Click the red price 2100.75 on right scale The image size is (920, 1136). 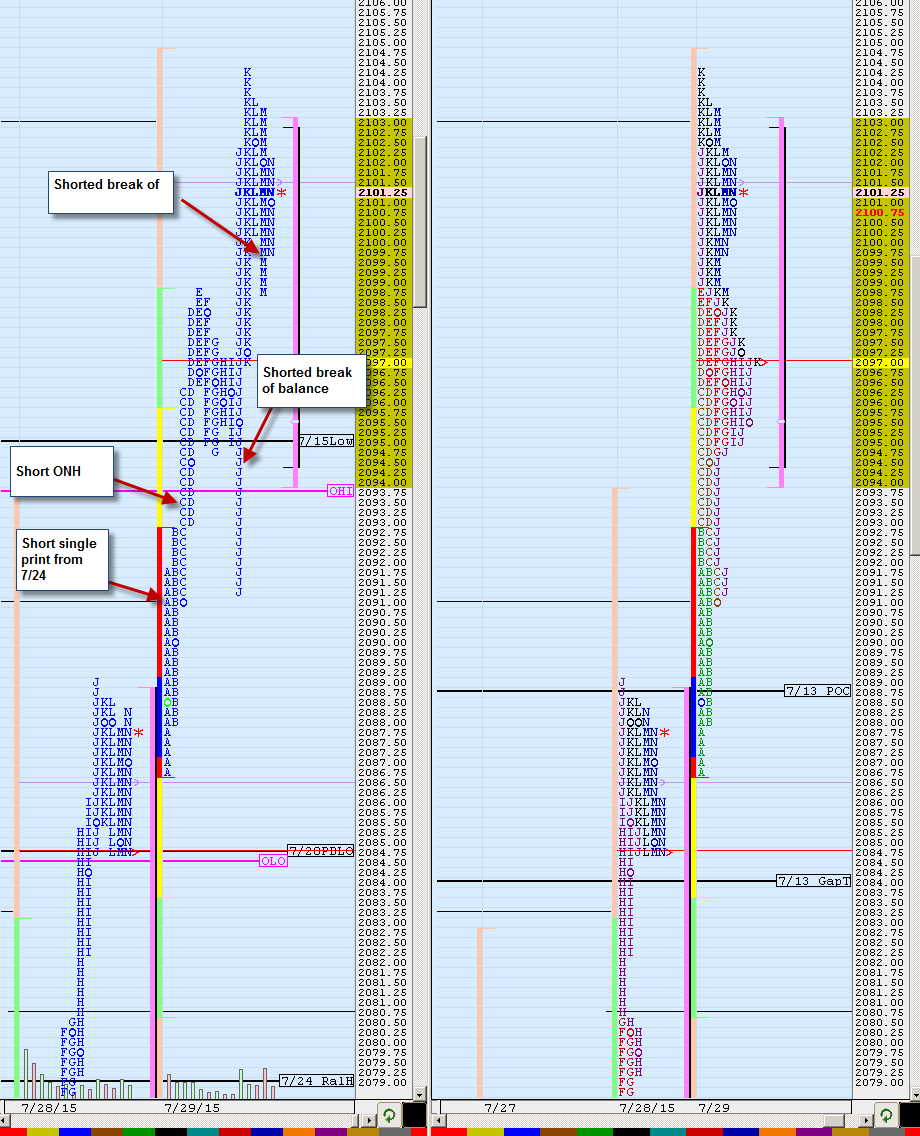[x=879, y=212]
